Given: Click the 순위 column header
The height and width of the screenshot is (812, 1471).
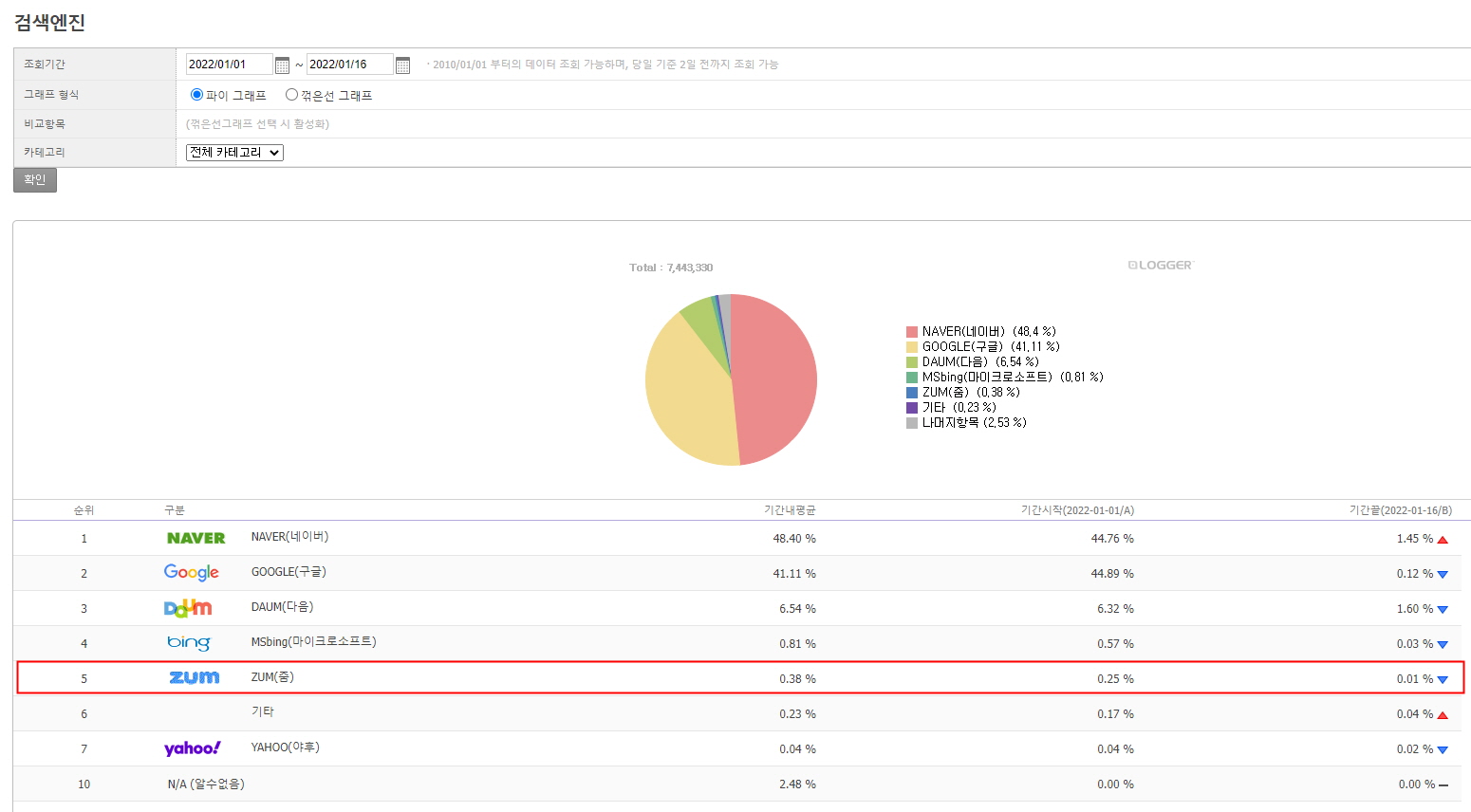Looking at the screenshot, I should 84,510.
